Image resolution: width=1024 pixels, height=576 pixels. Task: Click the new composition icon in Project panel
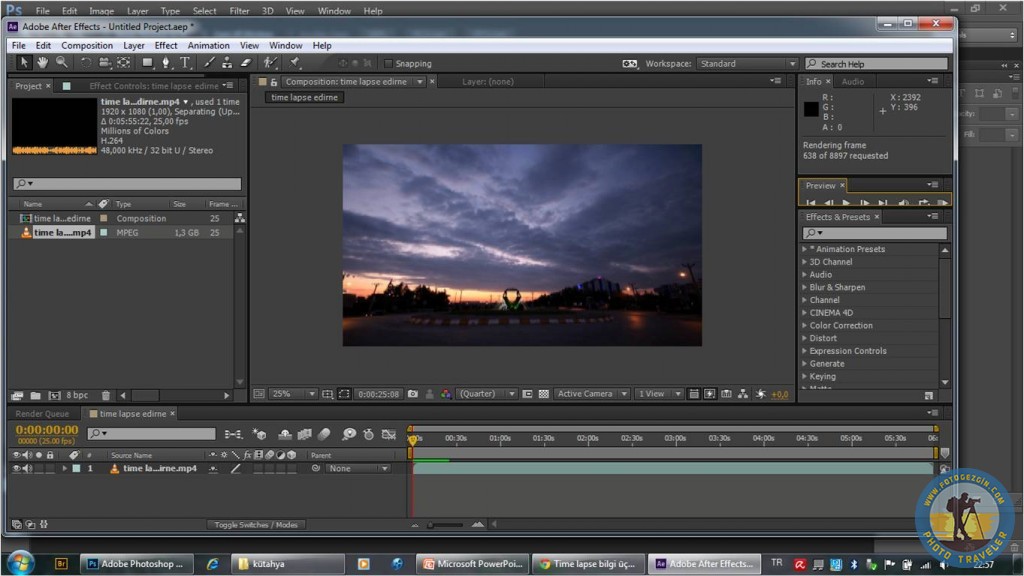point(54,395)
